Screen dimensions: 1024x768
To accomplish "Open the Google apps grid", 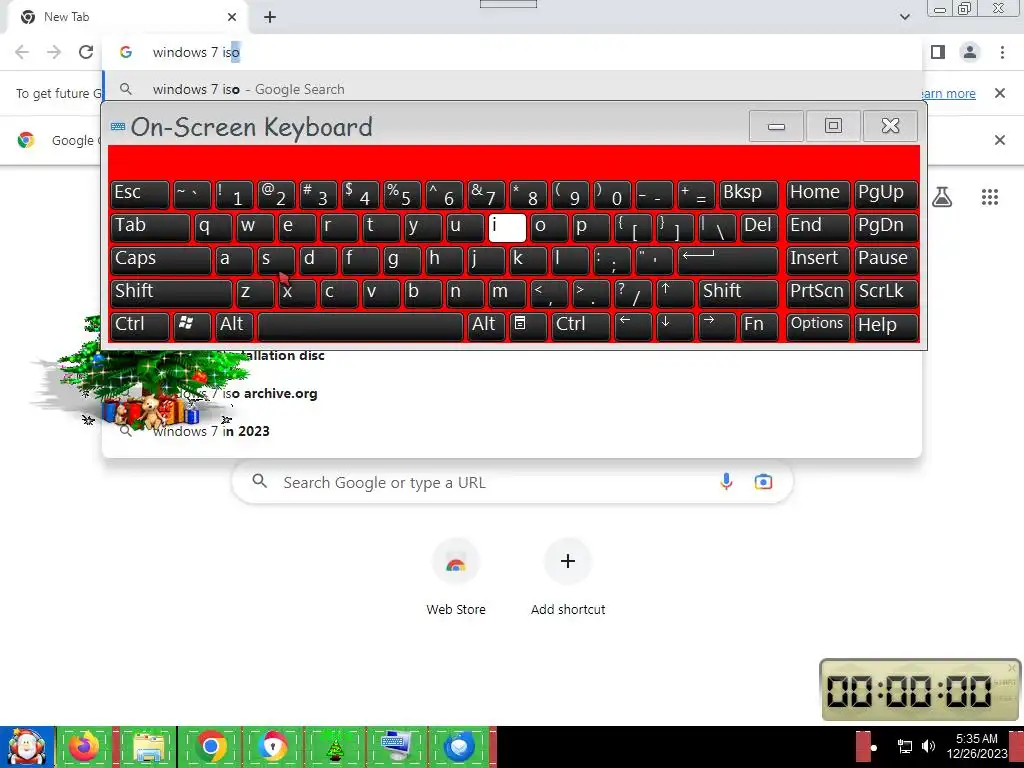I will [990, 197].
